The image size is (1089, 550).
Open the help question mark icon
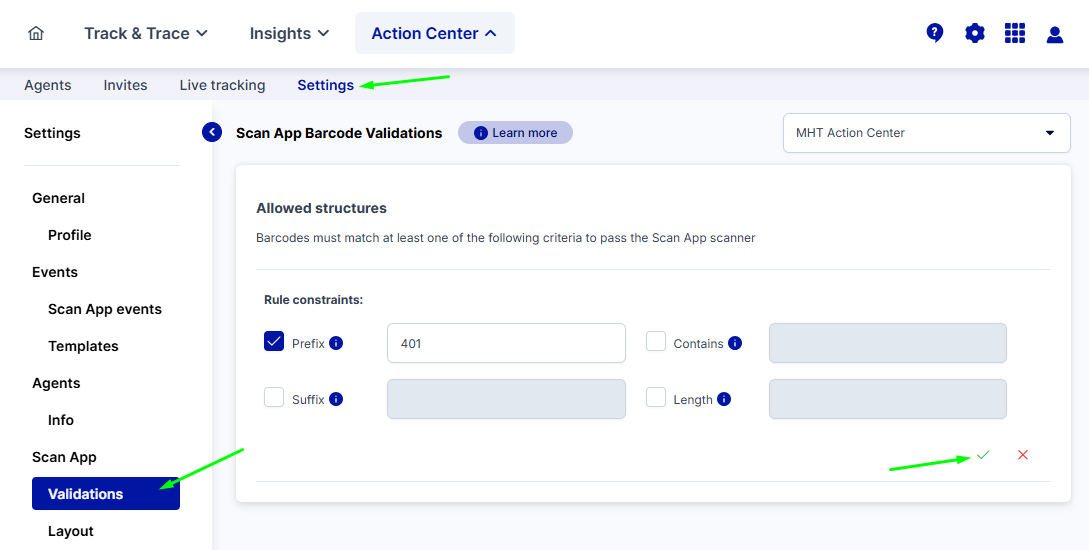point(935,33)
